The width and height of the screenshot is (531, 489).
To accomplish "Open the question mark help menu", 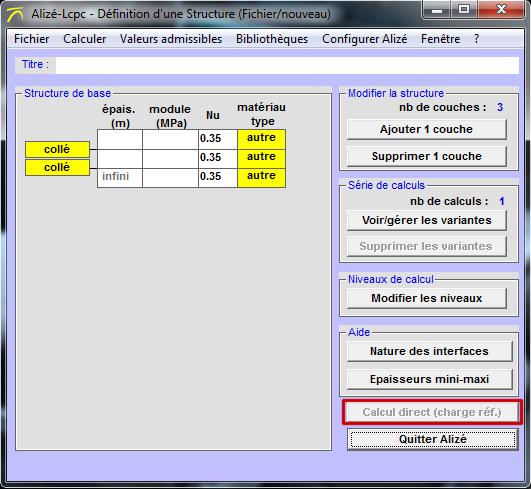I will point(476,39).
